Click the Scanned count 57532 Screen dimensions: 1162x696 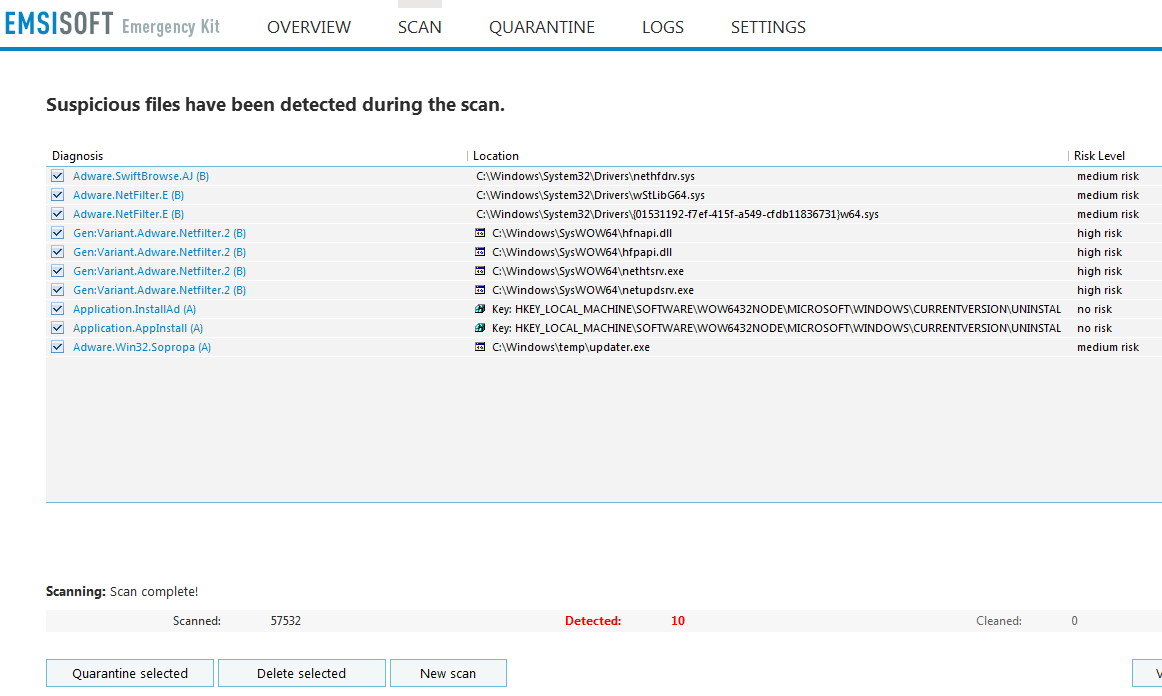(x=285, y=621)
